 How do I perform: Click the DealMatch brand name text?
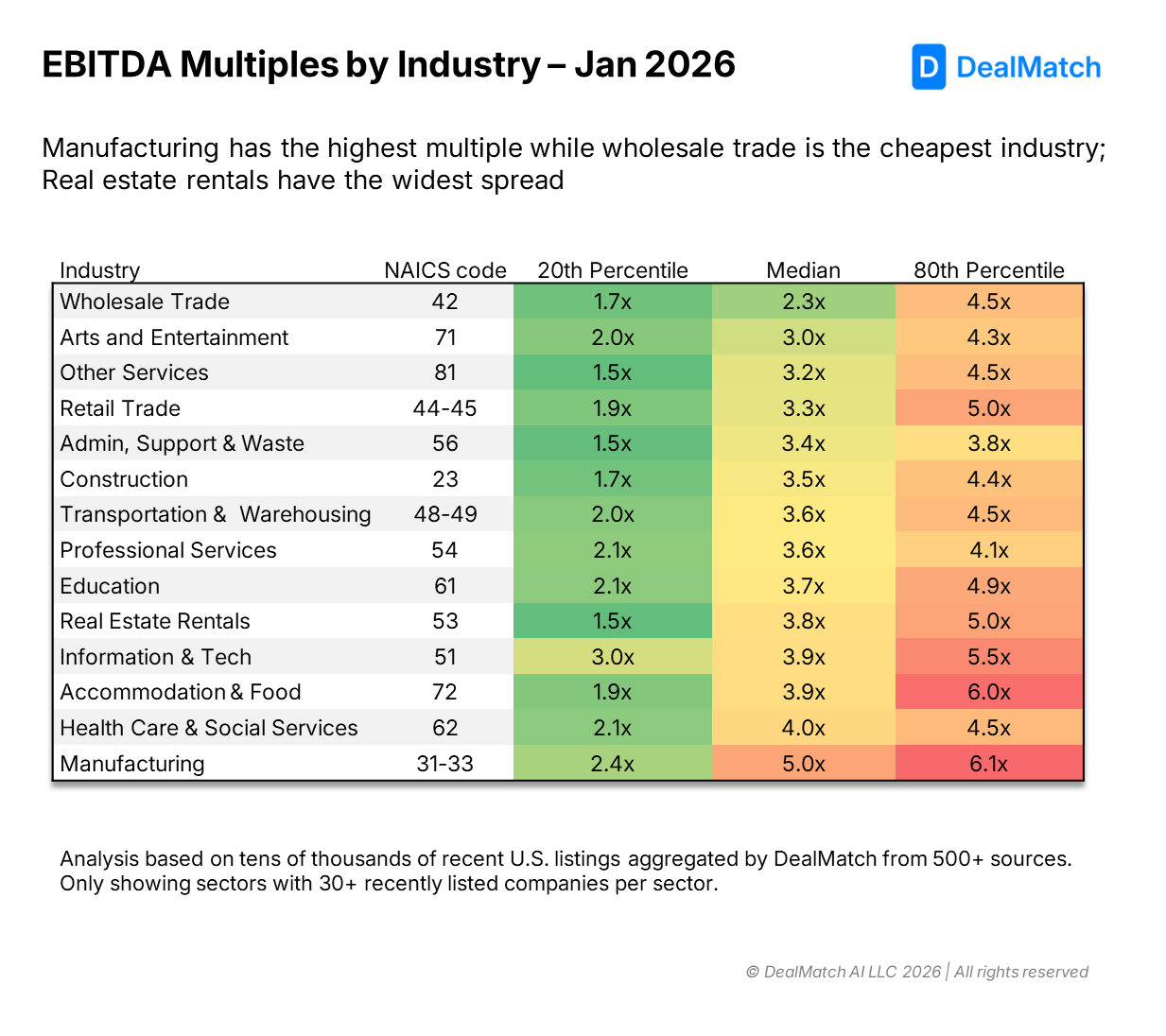pos(1028,68)
